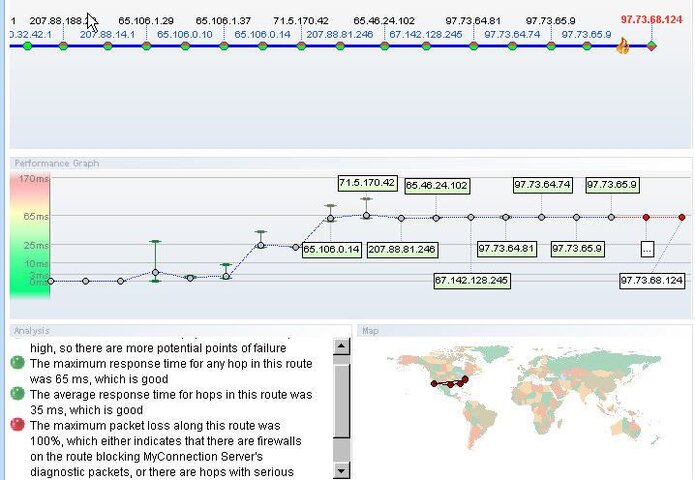Select the 71.5.170.42 graph label
This screenshot has height=480, width=695.
(x=367, y=183)
